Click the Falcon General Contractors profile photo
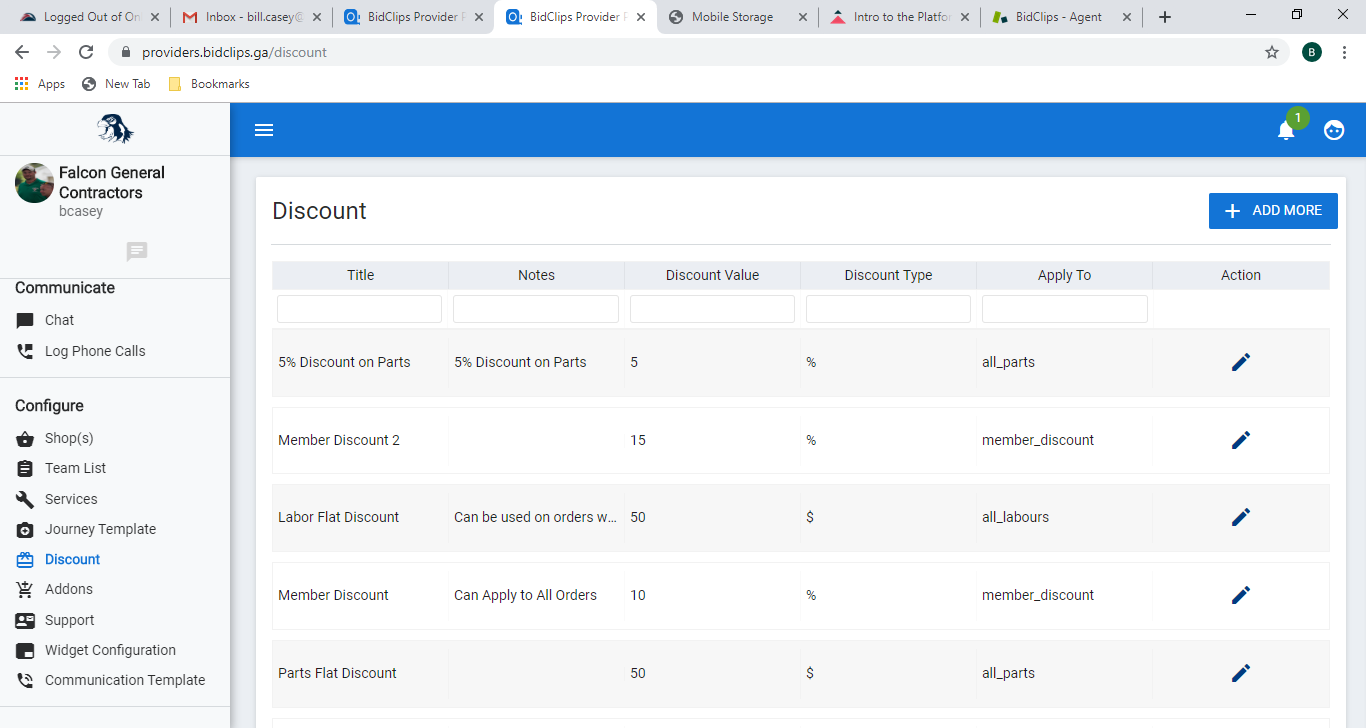1366x728 pixels. (x=34, y=183)
